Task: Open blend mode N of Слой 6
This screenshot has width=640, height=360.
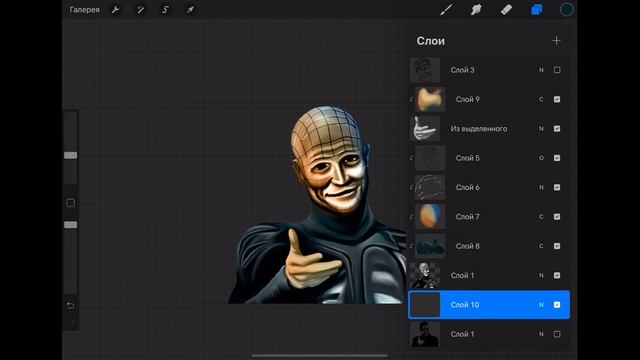Action: 541,187
